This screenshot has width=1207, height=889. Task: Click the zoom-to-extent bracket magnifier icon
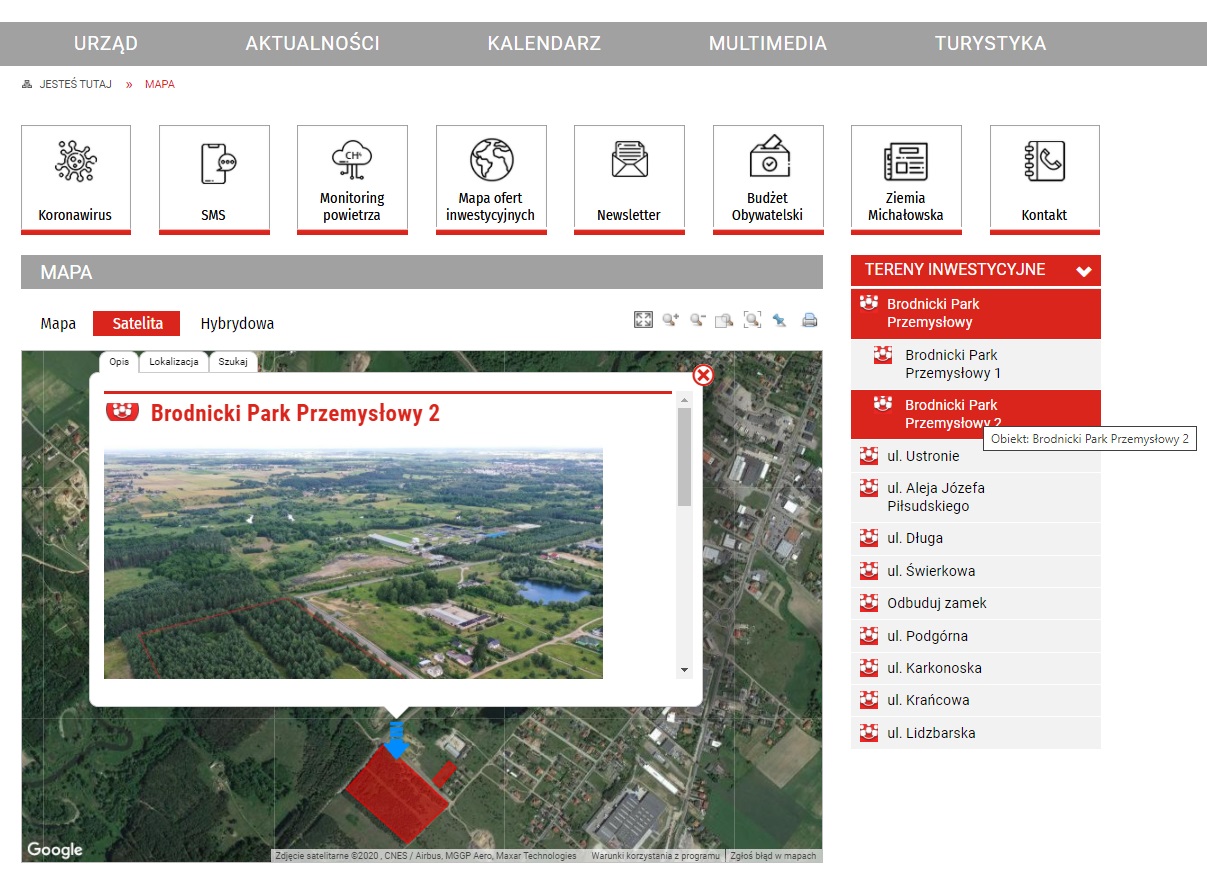(x=752, y=320)
